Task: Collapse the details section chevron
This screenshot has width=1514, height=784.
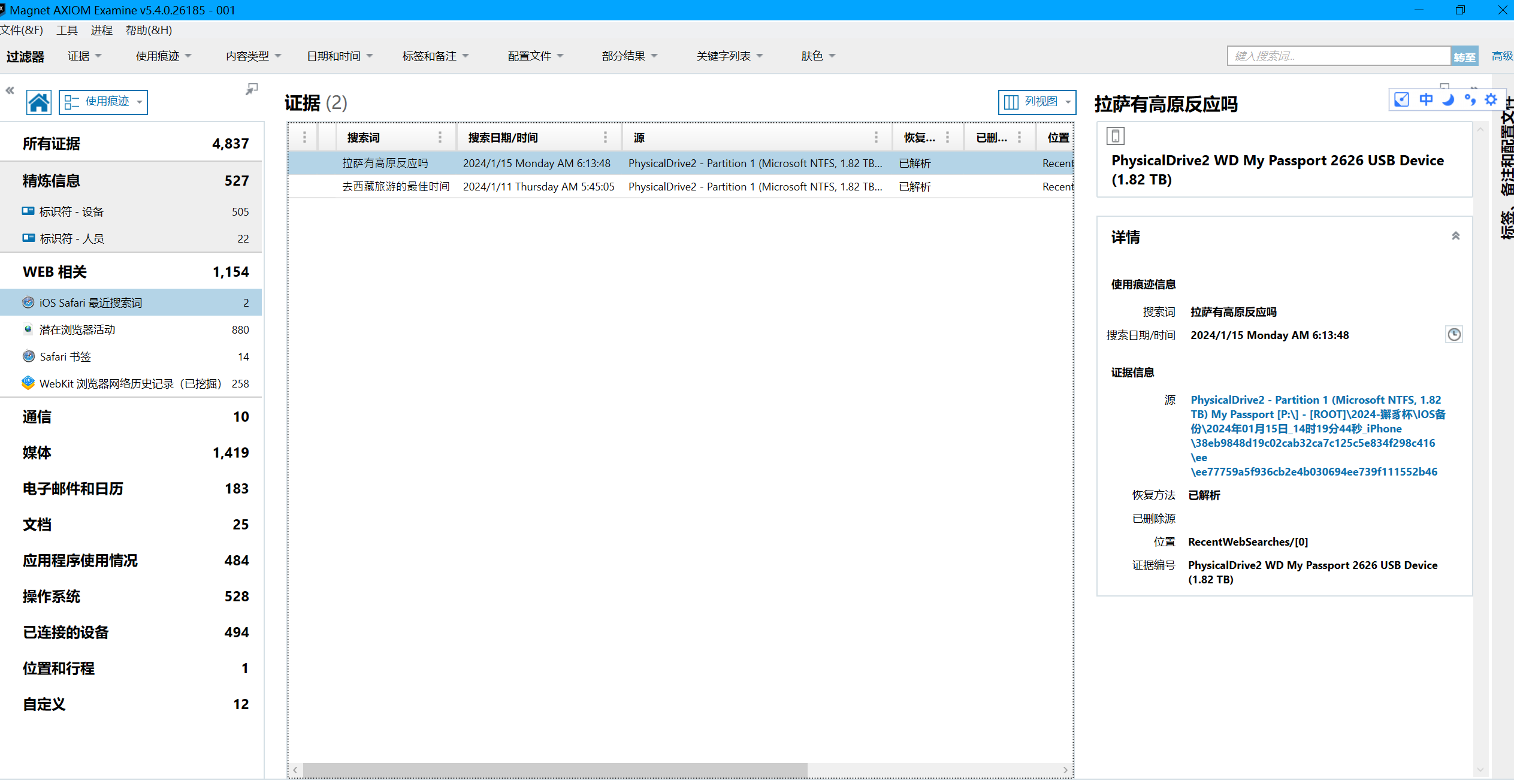Action: tap(1455, 236)
